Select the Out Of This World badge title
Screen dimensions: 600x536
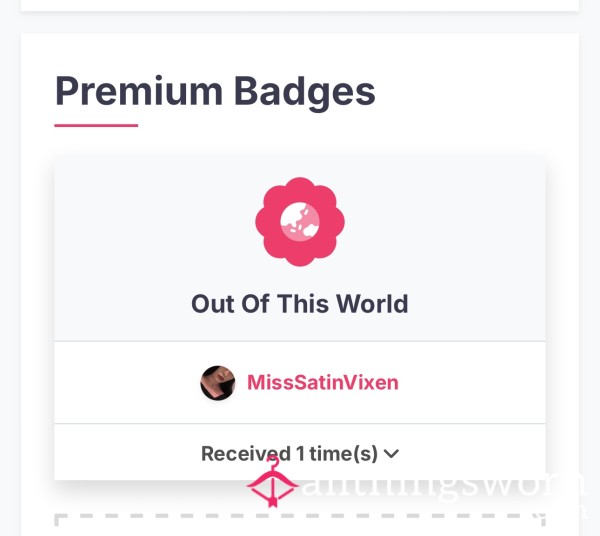(x=300, y=304)
